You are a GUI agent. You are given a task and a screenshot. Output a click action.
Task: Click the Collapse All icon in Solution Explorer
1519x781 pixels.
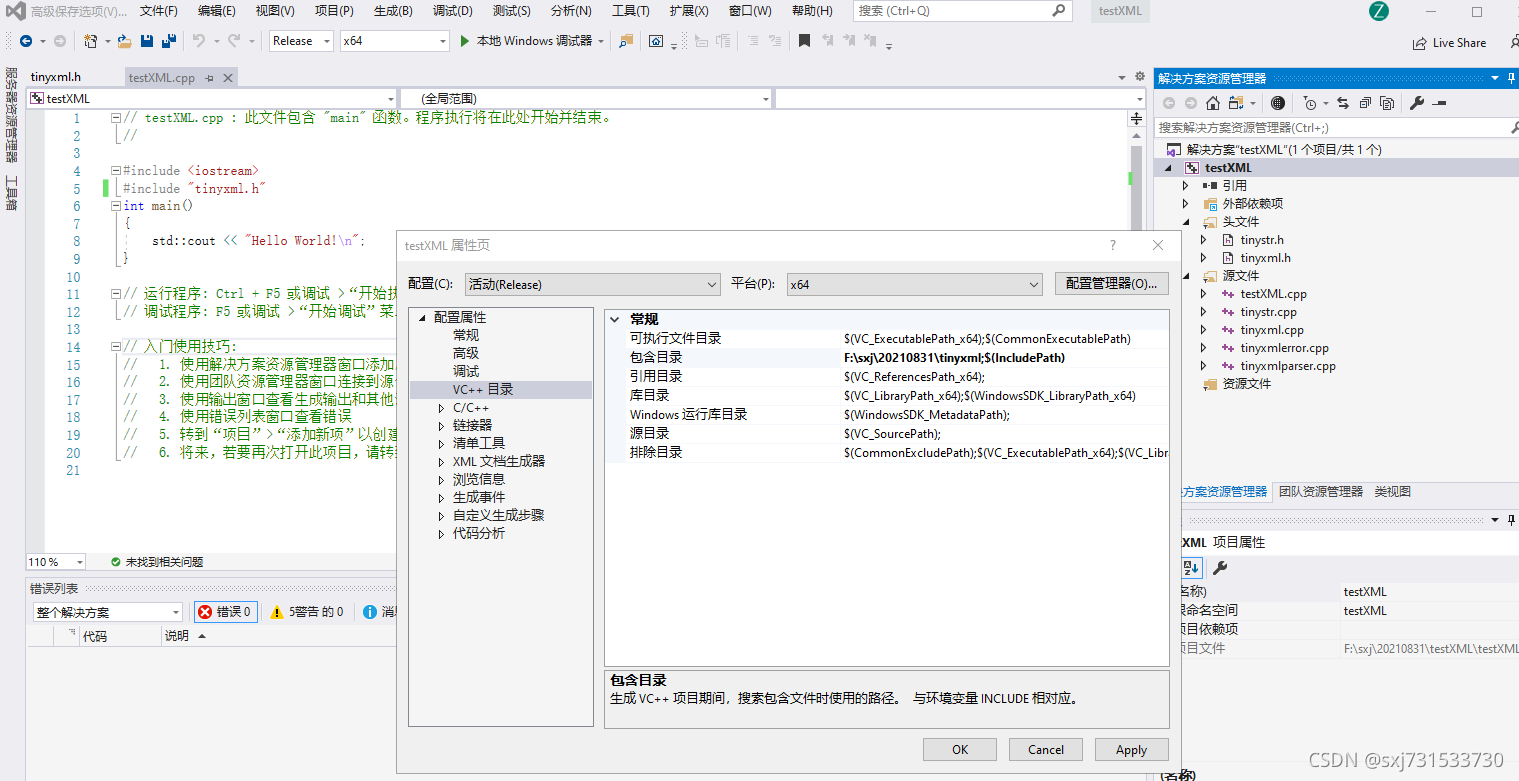1364,102
